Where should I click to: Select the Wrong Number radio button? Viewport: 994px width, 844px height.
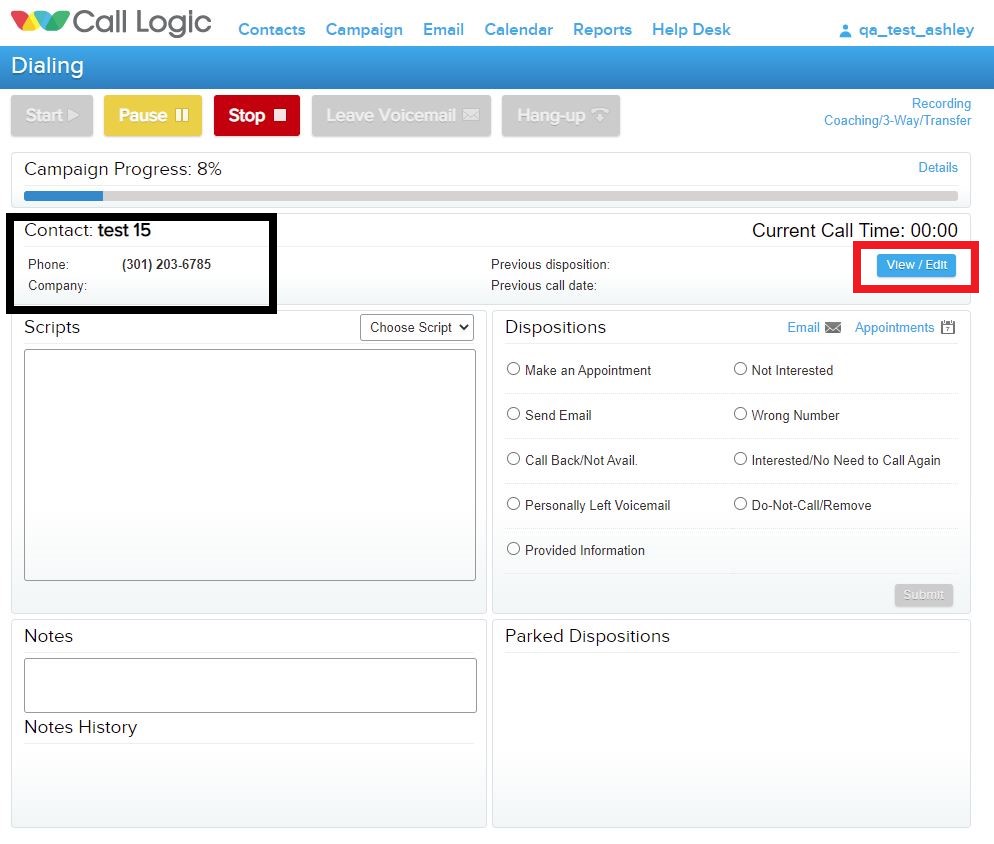tap(740, 414)
